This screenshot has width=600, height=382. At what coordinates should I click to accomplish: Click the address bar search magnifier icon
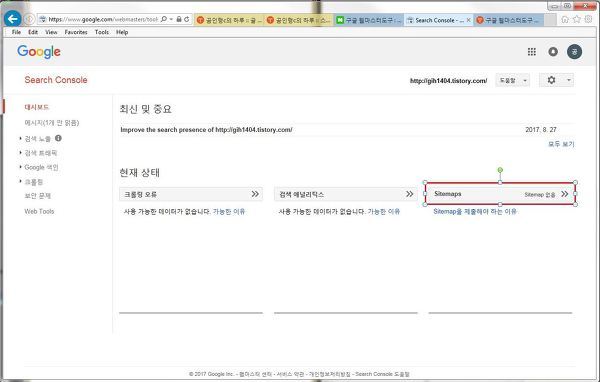(164, 19)
